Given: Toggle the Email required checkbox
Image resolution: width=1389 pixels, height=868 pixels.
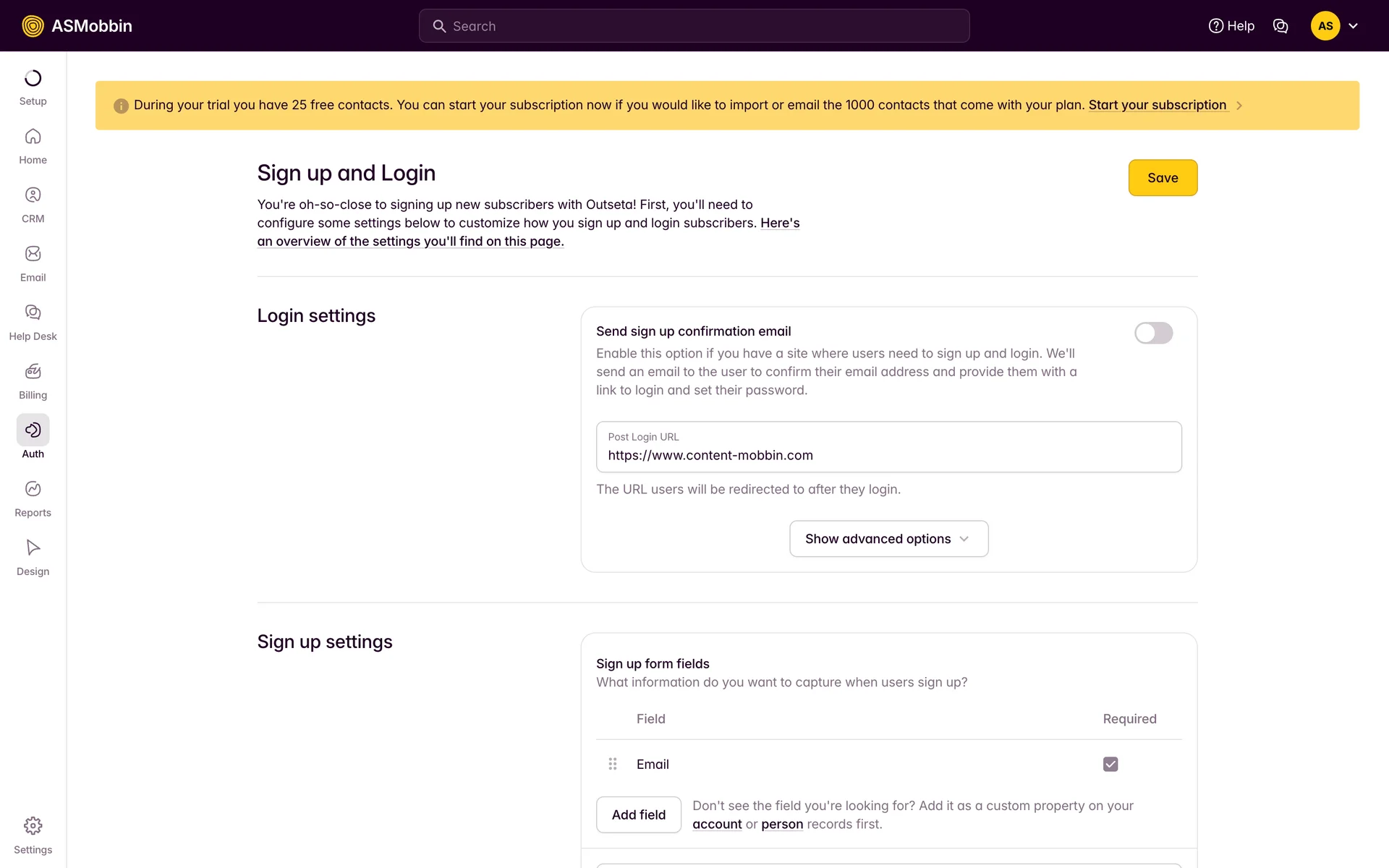Looking at the screenshot, I should point(1110,765).
